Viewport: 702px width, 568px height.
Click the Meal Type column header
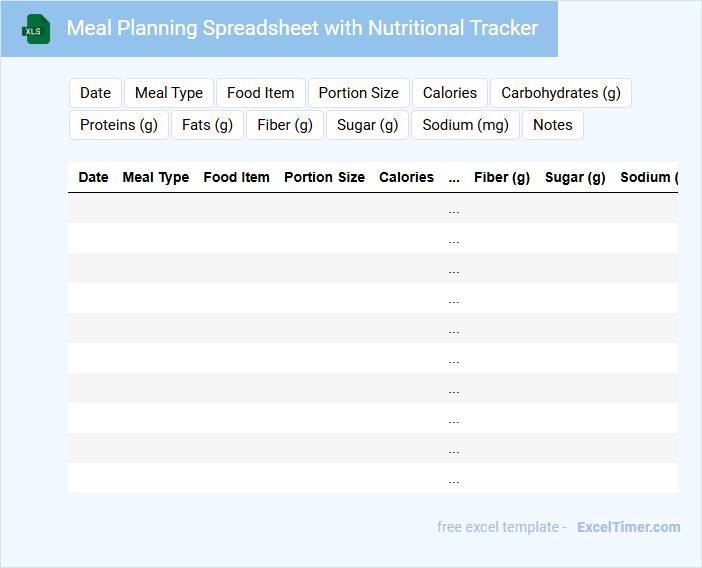click(156, 177)
